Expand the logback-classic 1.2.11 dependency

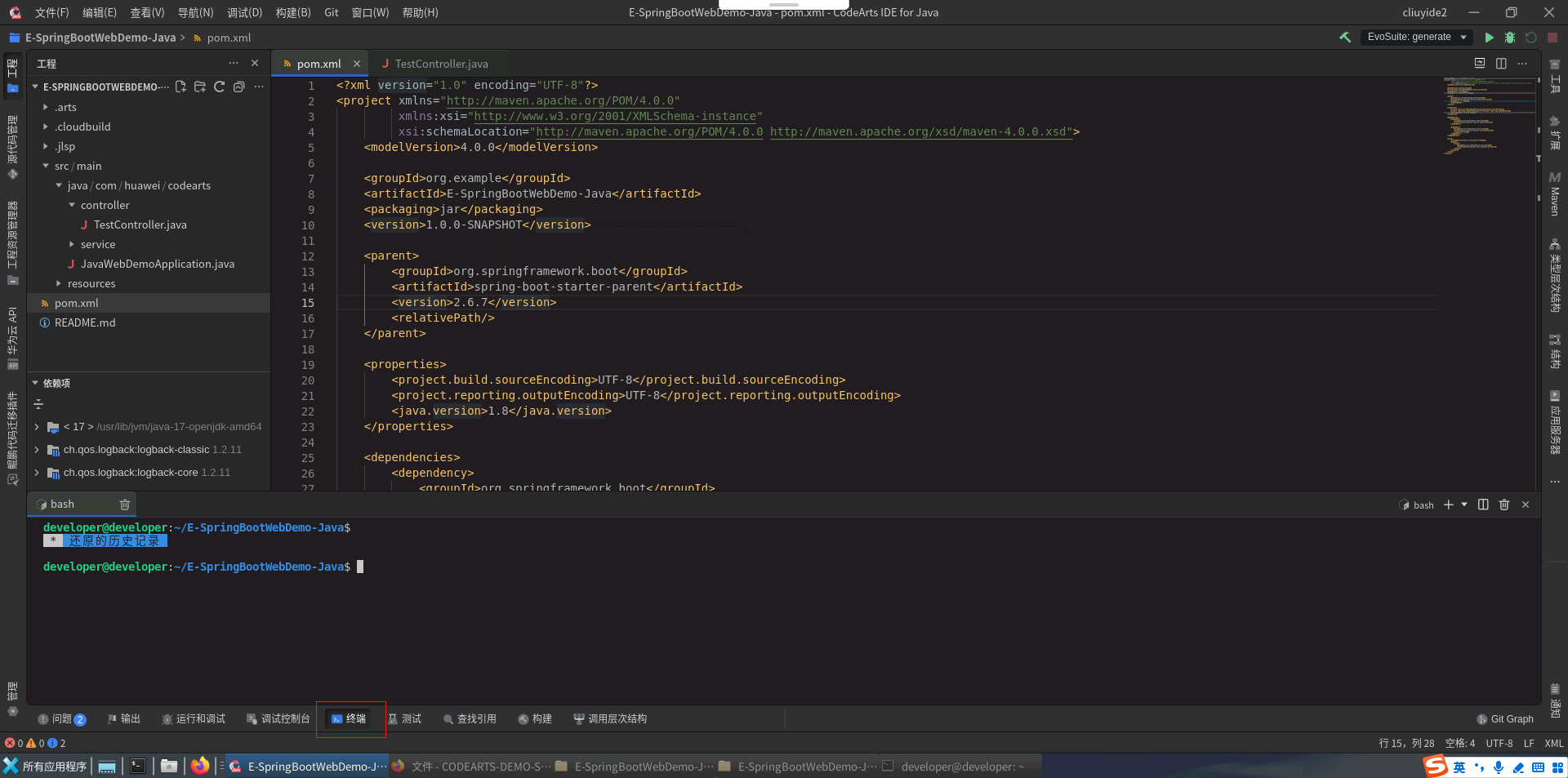click(37, 450)
